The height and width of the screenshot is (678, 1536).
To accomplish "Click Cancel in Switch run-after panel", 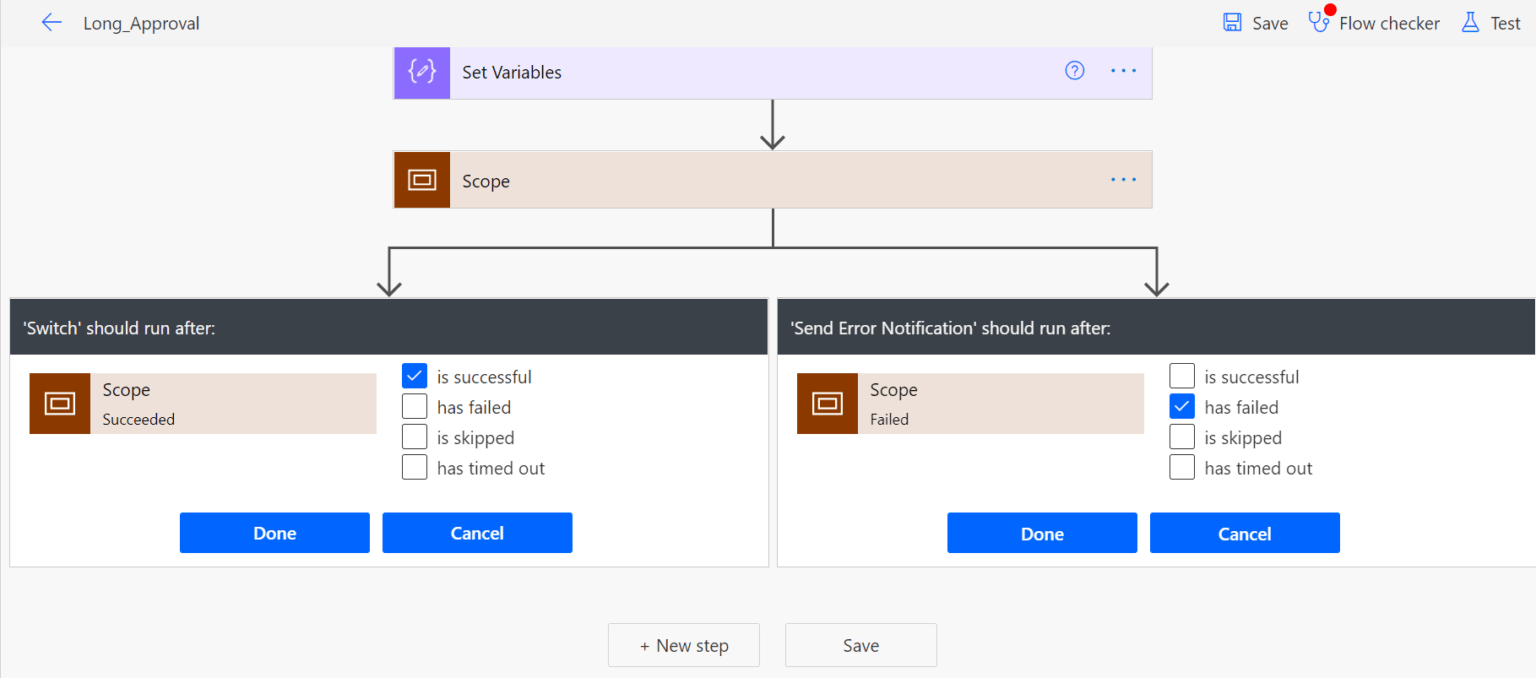I will 477,533.
